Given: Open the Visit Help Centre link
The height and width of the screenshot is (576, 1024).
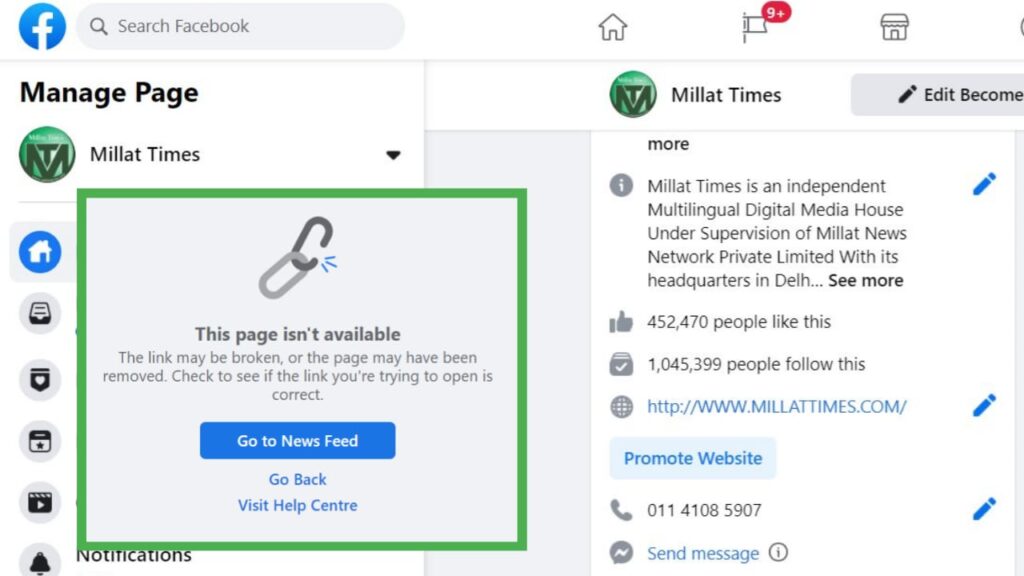Looking at the screenshot, I should click(x=297, y=505).
